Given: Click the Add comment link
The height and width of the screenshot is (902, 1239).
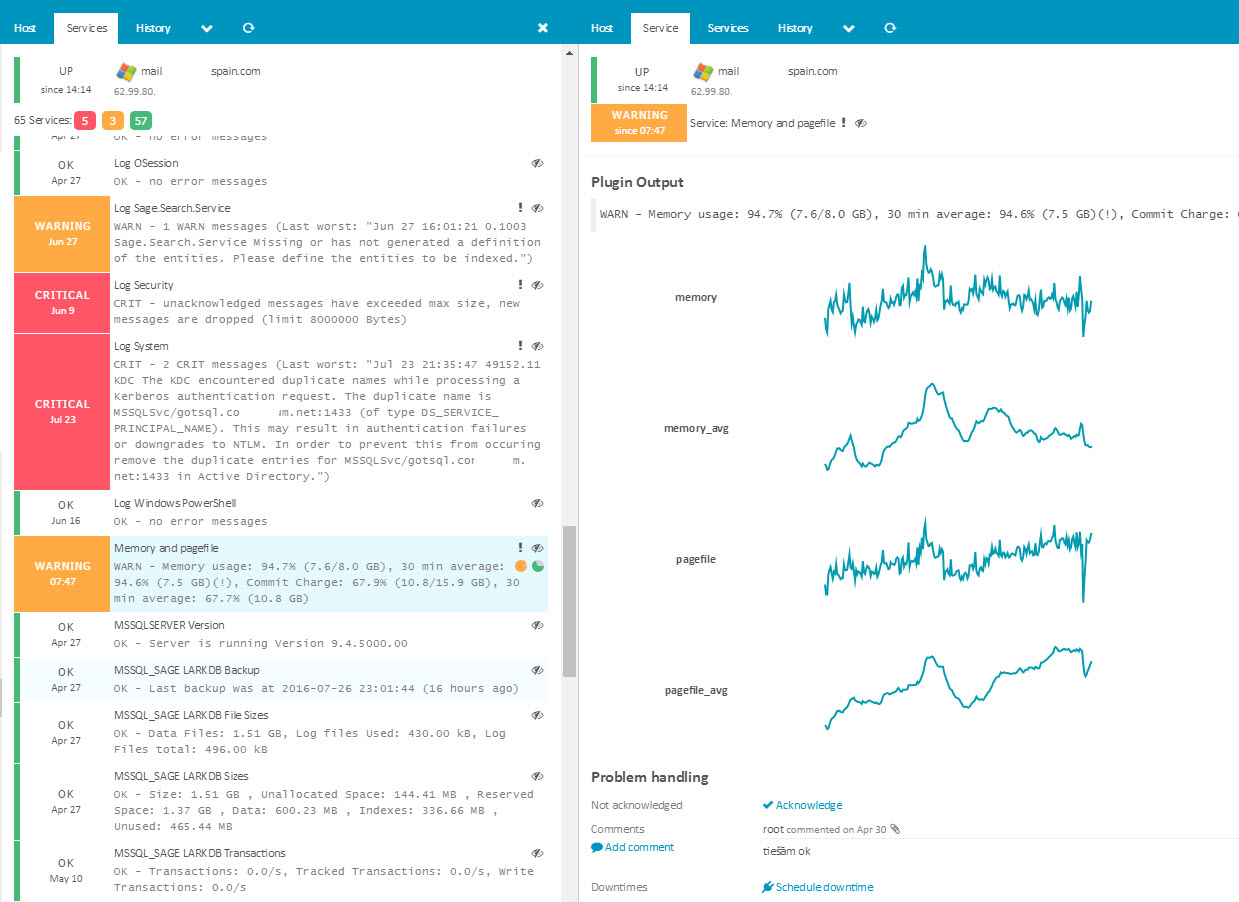Looking at the screenshot, I should pyautogui.click(x=639, y=847).
